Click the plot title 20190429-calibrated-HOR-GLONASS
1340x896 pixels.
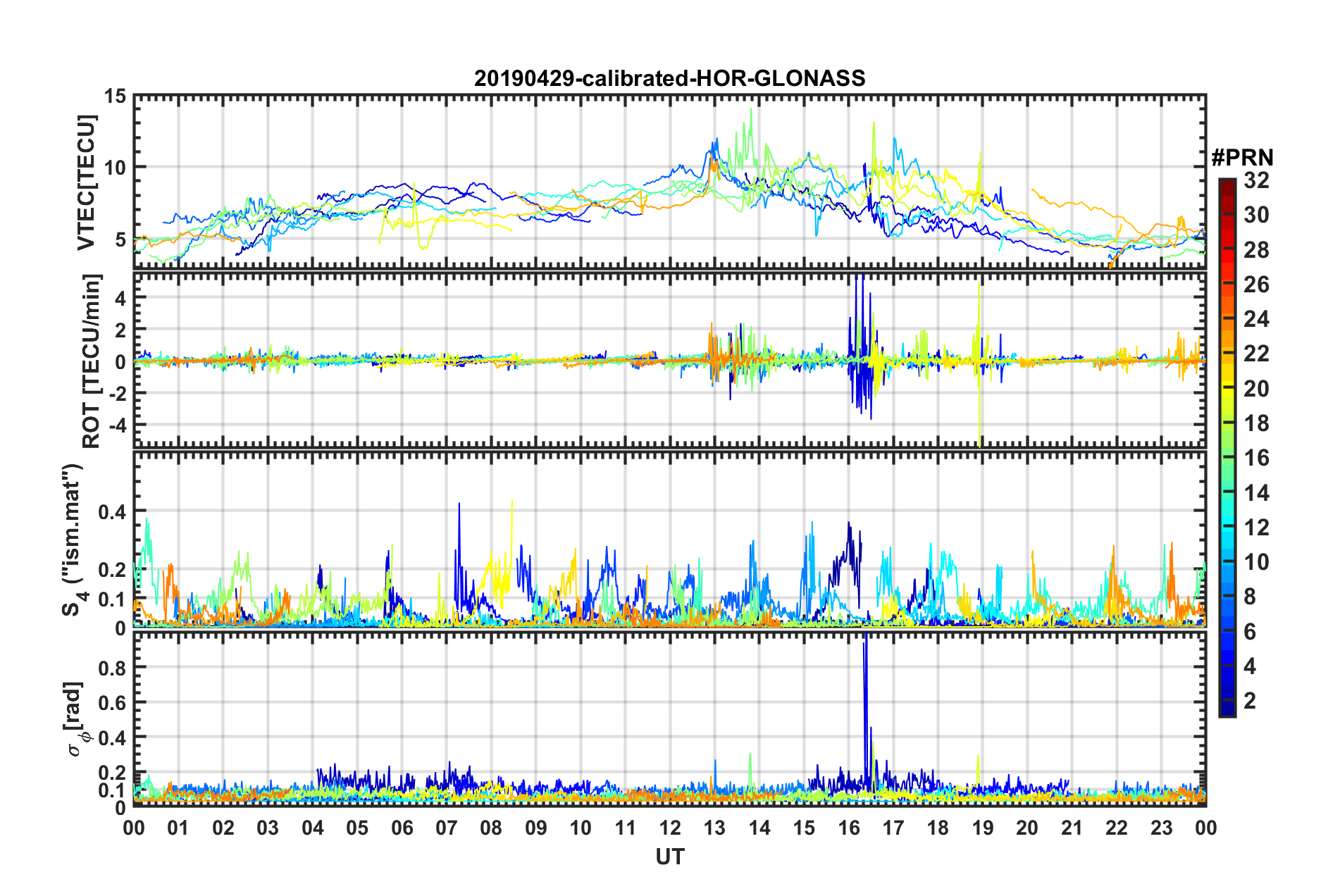click(x=669, y=77)
